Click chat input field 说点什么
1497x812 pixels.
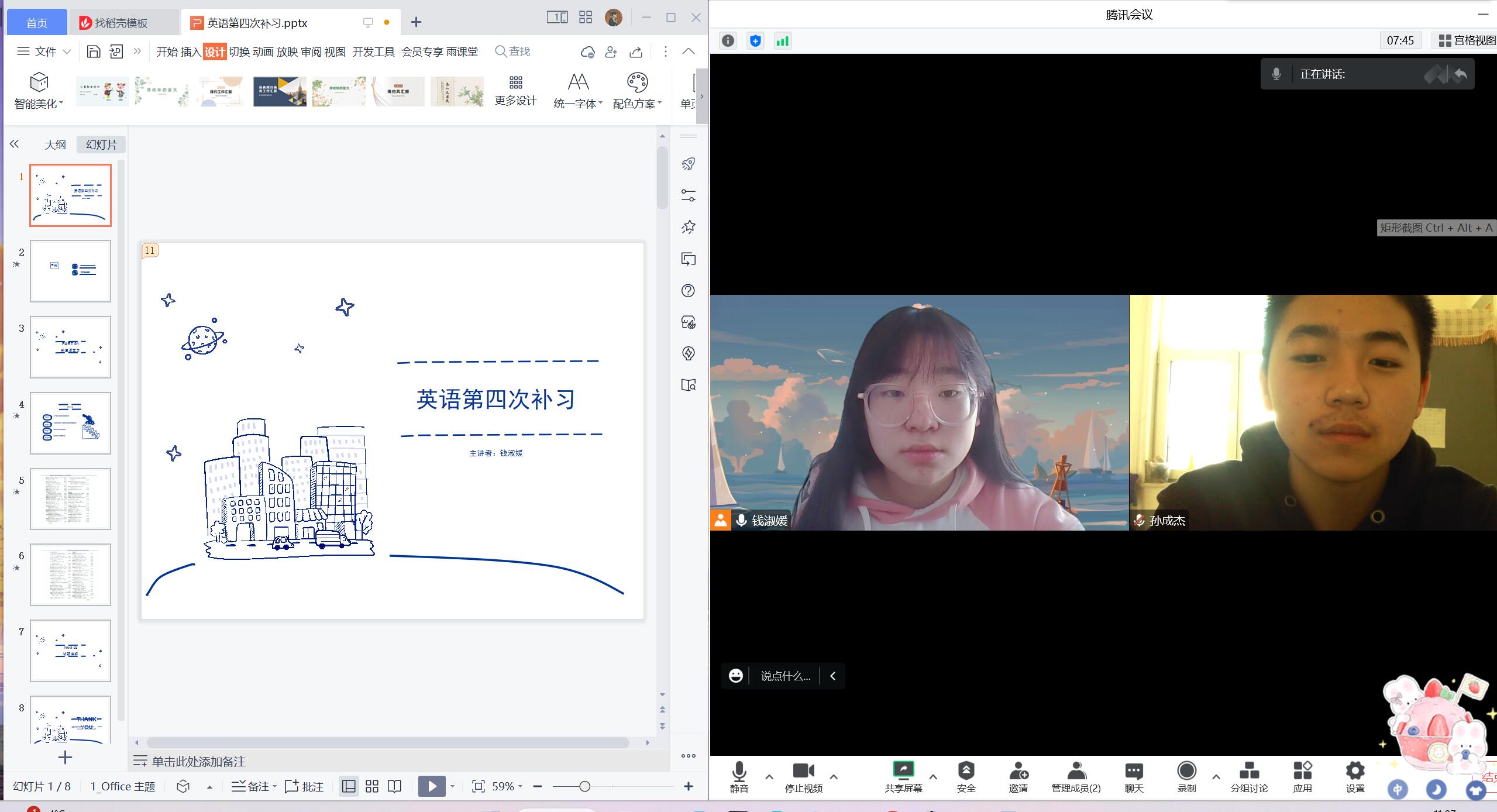tap(786, 676)
